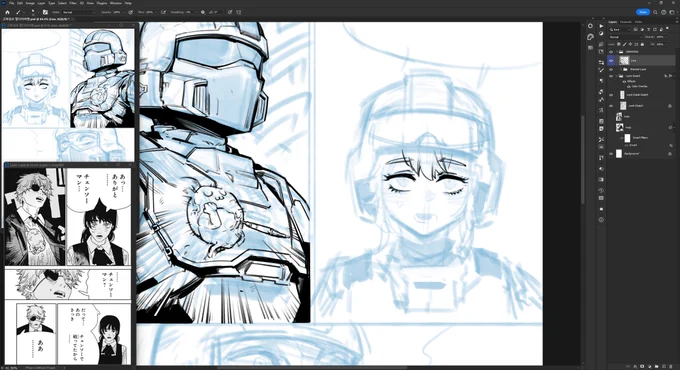Toggle pressure for size icon
Viewport: 680px width, 370px height.
point(230,12)
